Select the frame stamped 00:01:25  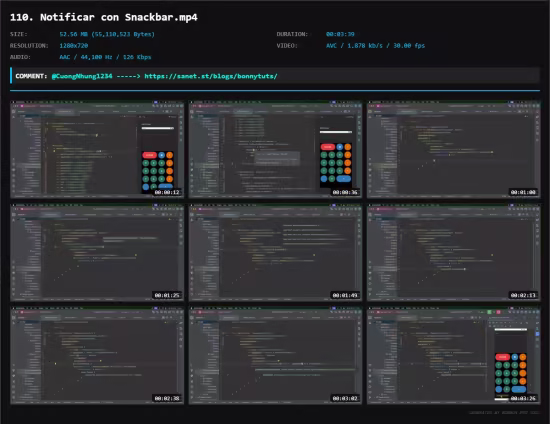click(97, 252)
